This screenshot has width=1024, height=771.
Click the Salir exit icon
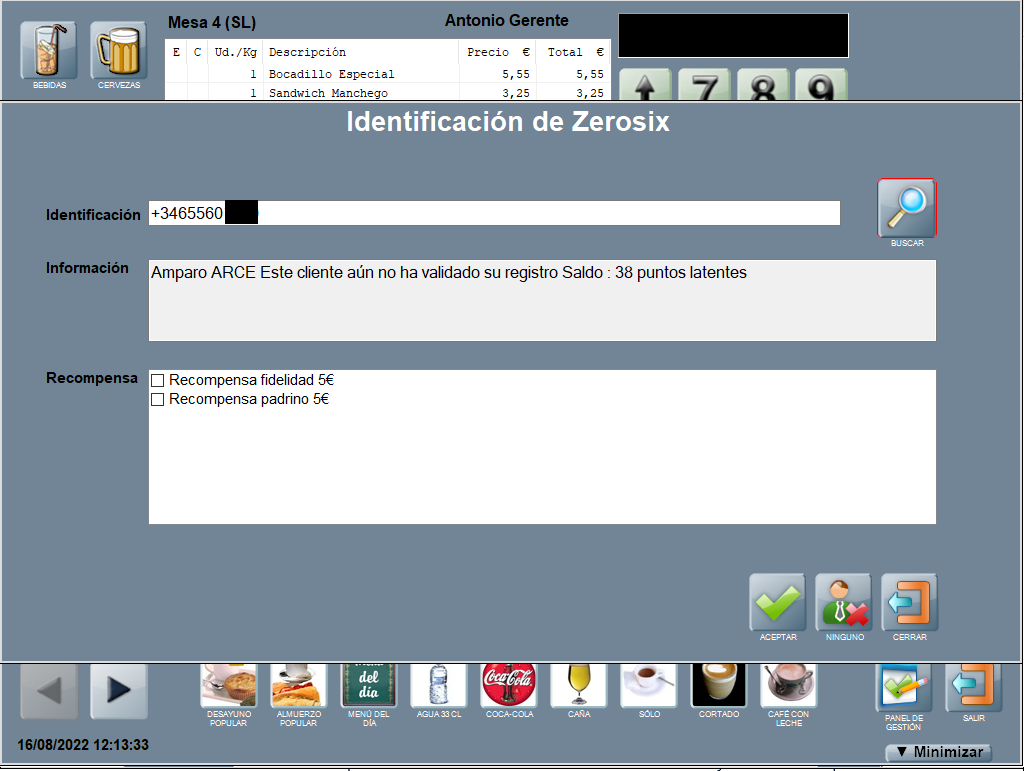click(x=973, y=687)
